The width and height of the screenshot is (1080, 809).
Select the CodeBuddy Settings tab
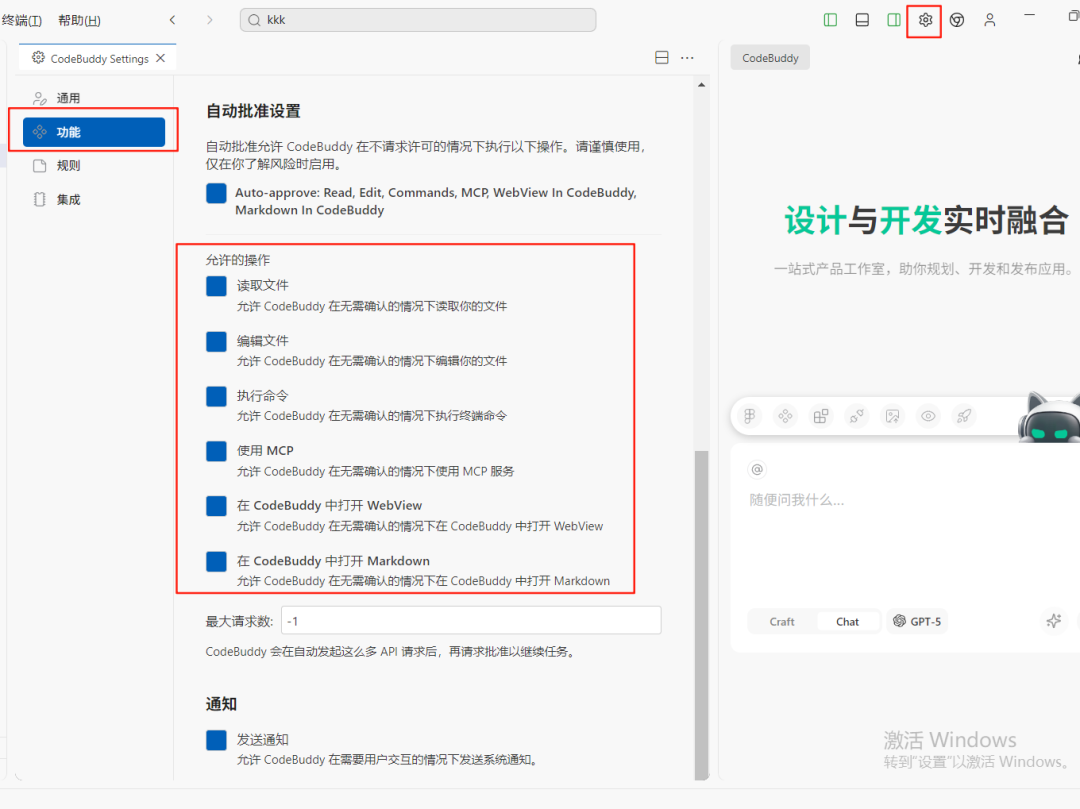tap(98, 59)
